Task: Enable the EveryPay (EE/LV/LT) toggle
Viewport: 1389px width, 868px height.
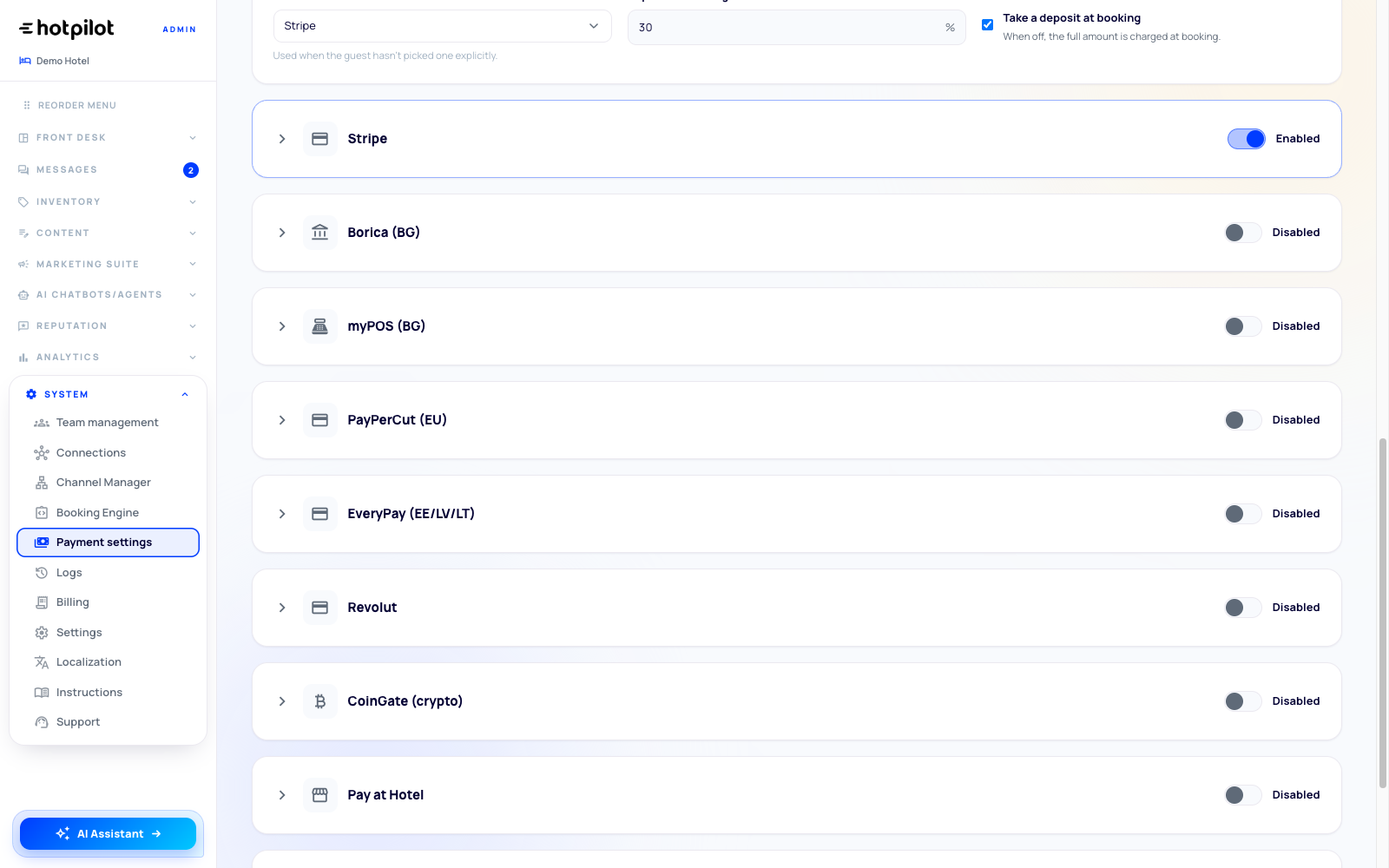Action: point(1243,514)
